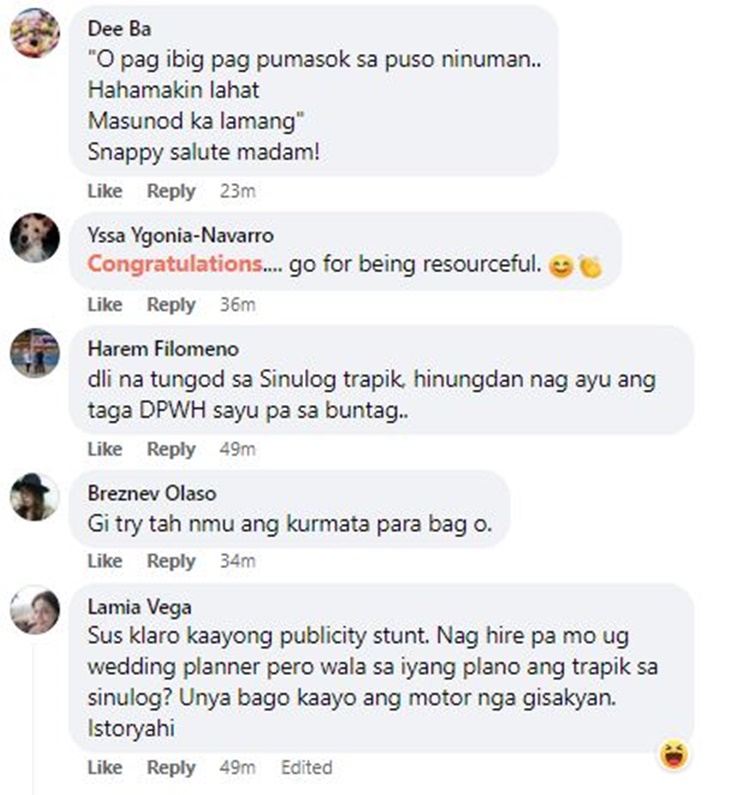750x795 pixels.
Task: Click the name Harem Filomeno
Action: [x=163, y=349]
